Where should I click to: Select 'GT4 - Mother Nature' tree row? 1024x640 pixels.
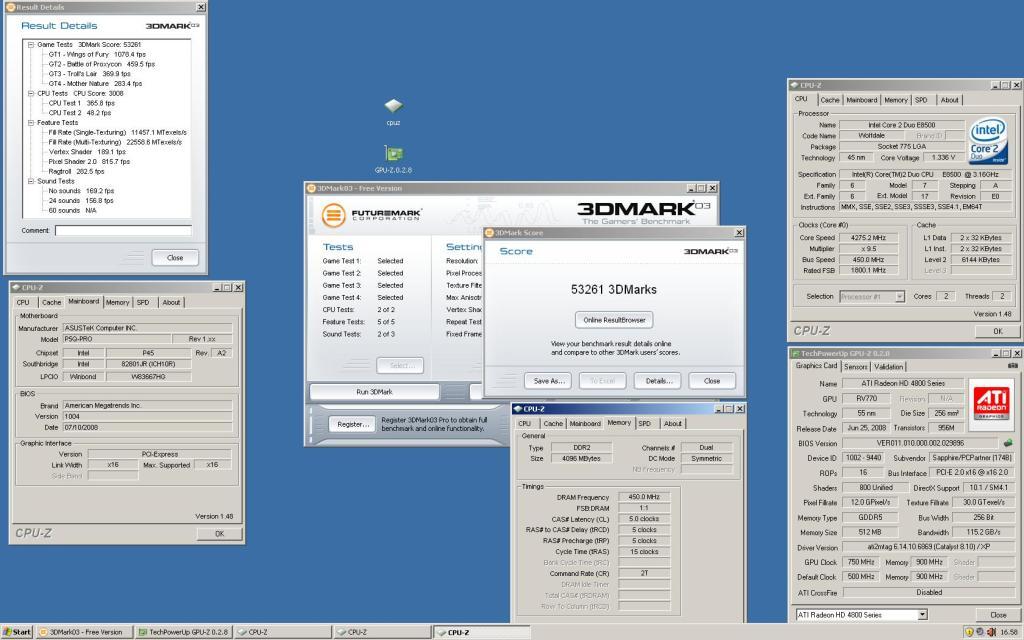95,84
